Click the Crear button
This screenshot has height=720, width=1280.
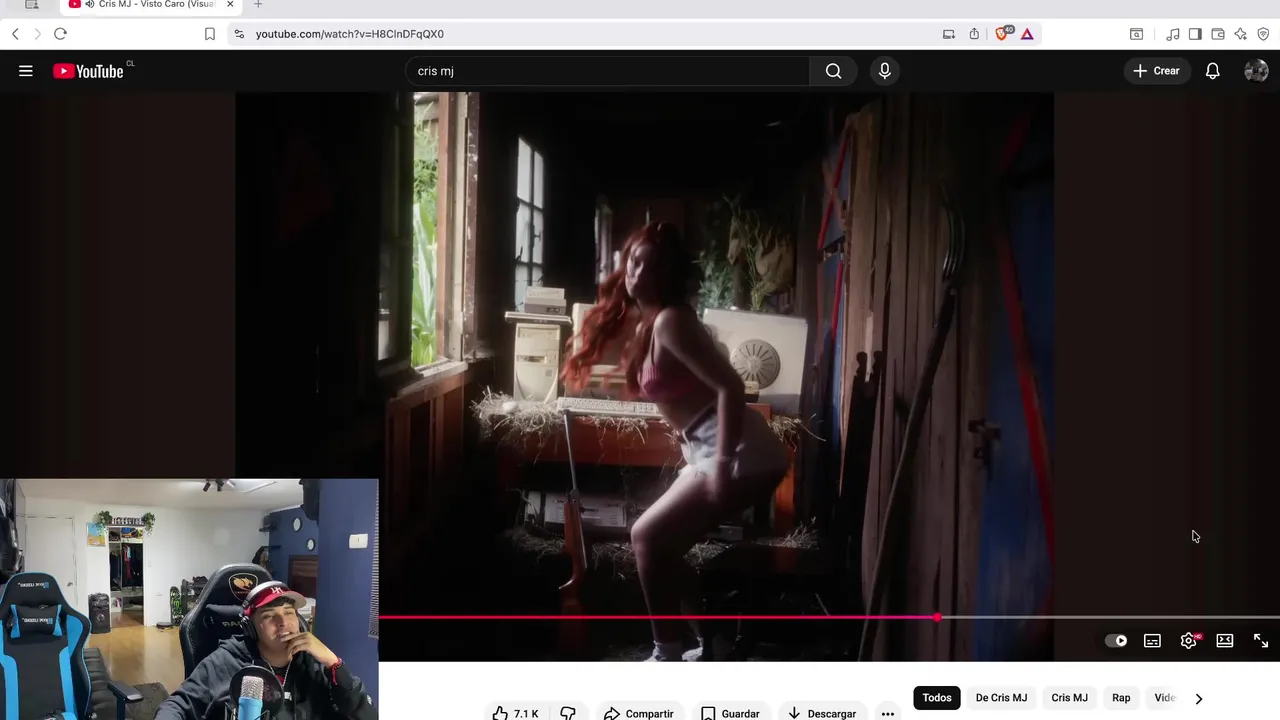(1156, 71)
